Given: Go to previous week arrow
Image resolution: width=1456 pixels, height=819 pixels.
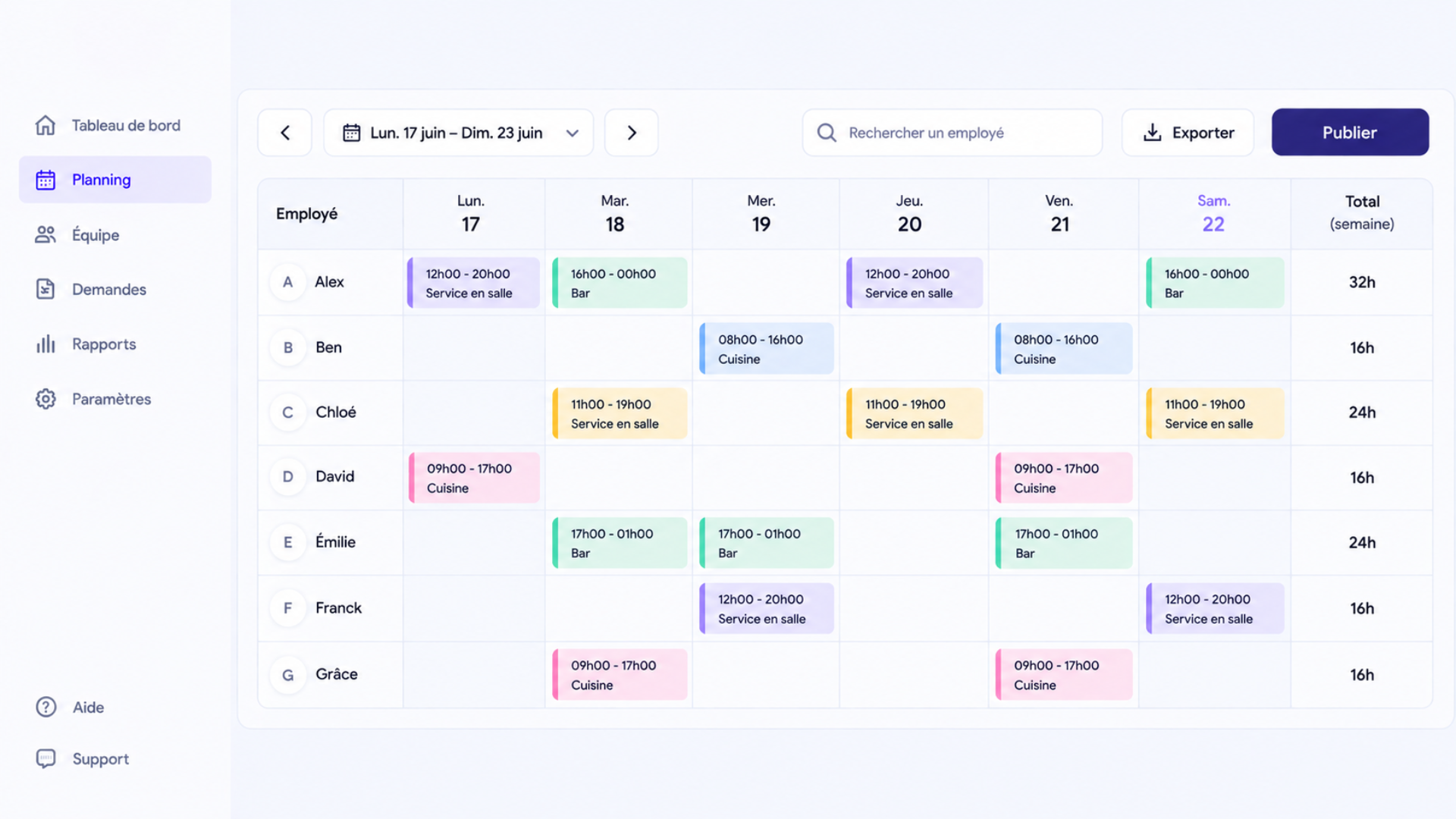Looking at the screenshot, I should point(285,133).
